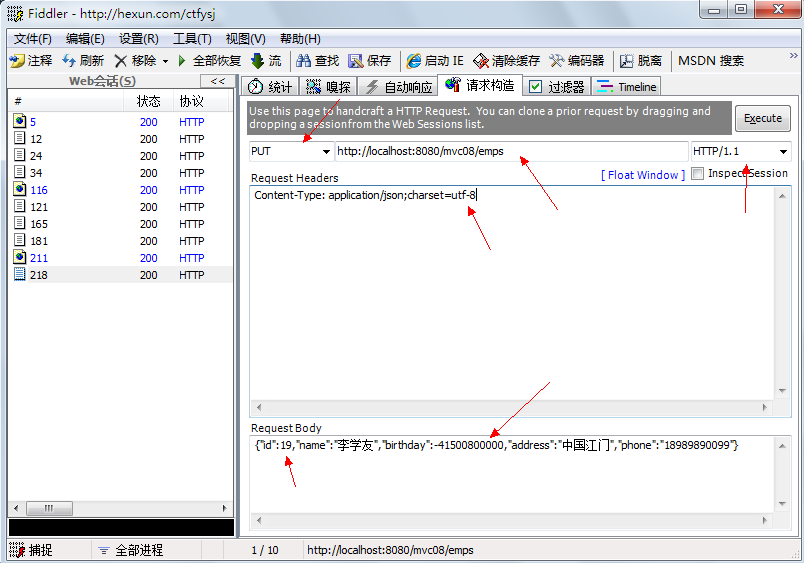Open the 文件(F) menu
The width and height of the screenshot is (804, 563).
32,39
